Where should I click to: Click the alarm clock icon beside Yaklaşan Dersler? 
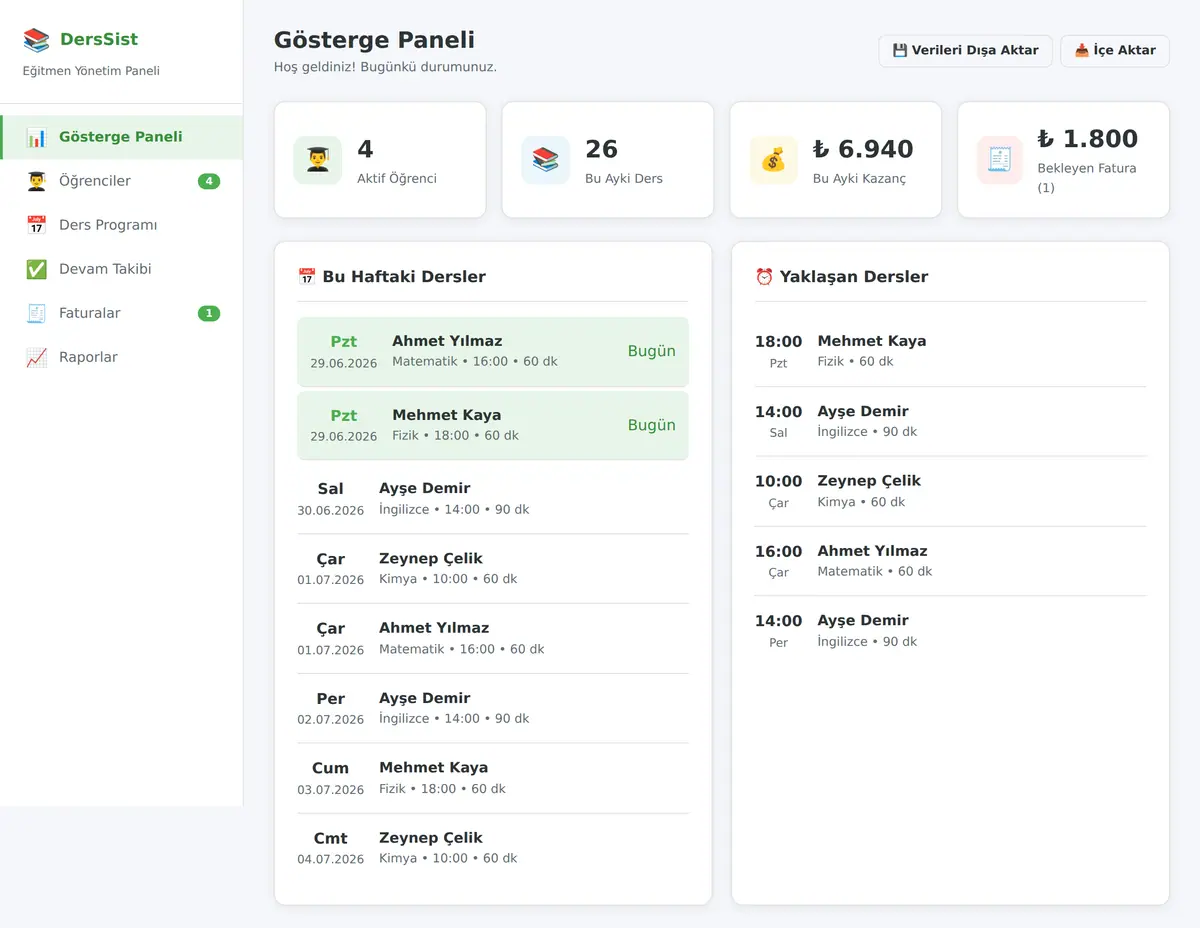click(x=765, y=277)
